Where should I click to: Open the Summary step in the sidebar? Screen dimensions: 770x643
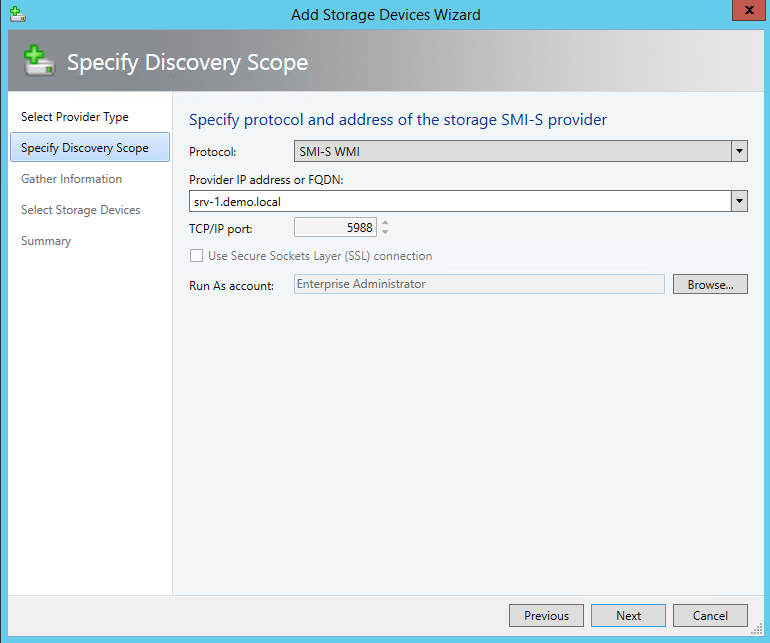click(x=46, y=241)
